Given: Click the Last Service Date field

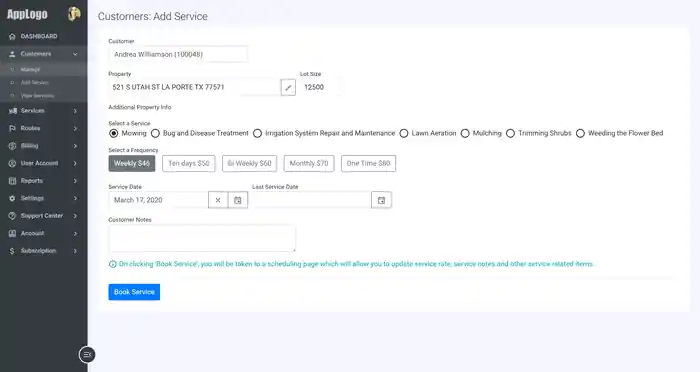Looking at the screenshot, I should [x=312, y=200].
